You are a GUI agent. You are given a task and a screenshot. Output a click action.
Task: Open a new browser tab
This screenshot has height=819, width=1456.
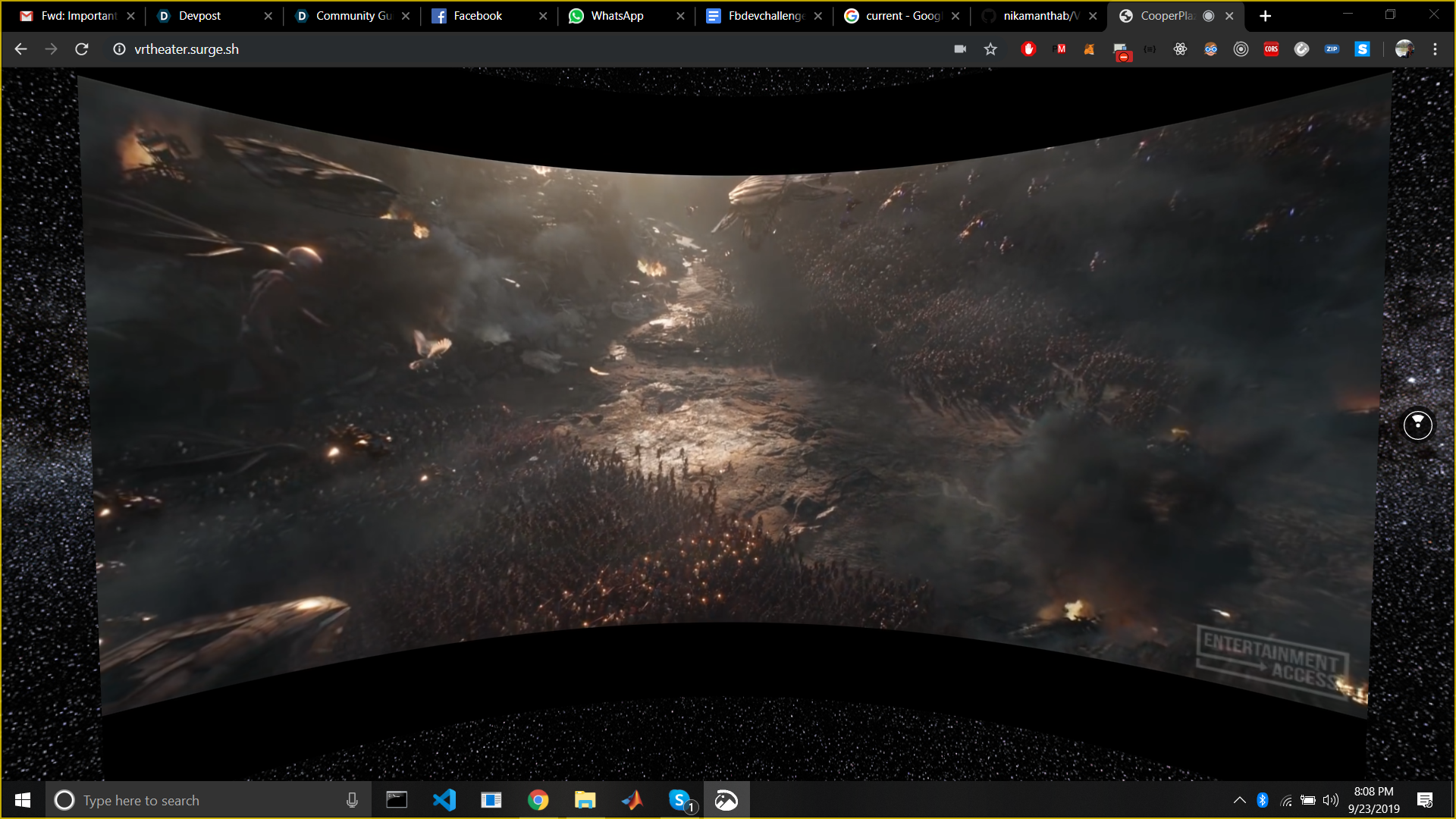1265,16
